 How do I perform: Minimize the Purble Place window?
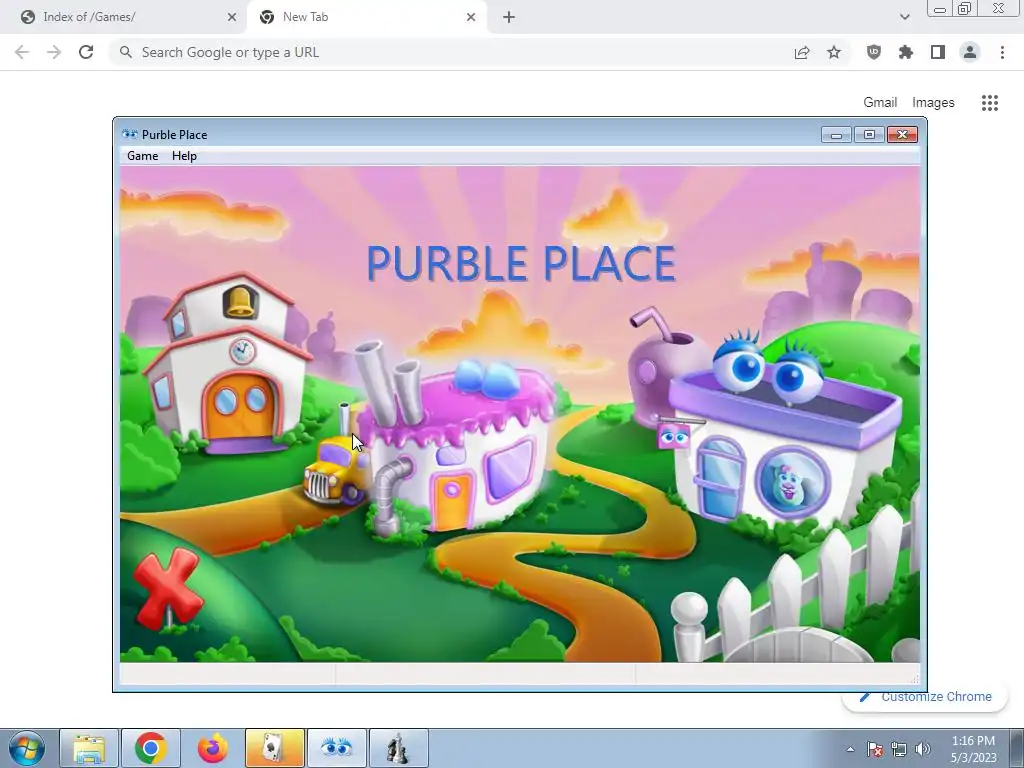pos(836,135)
